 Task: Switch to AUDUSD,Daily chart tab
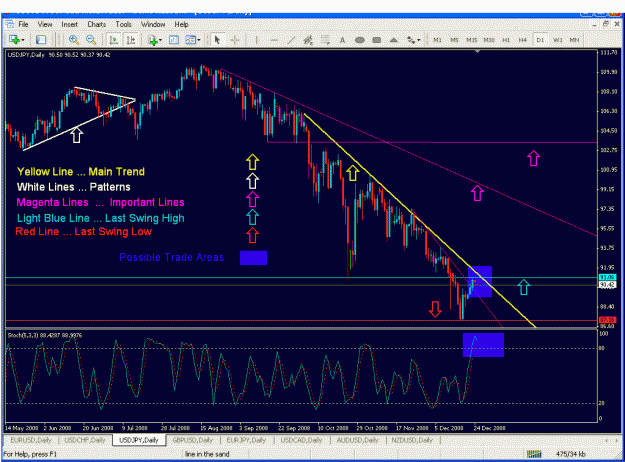(357, 440)
